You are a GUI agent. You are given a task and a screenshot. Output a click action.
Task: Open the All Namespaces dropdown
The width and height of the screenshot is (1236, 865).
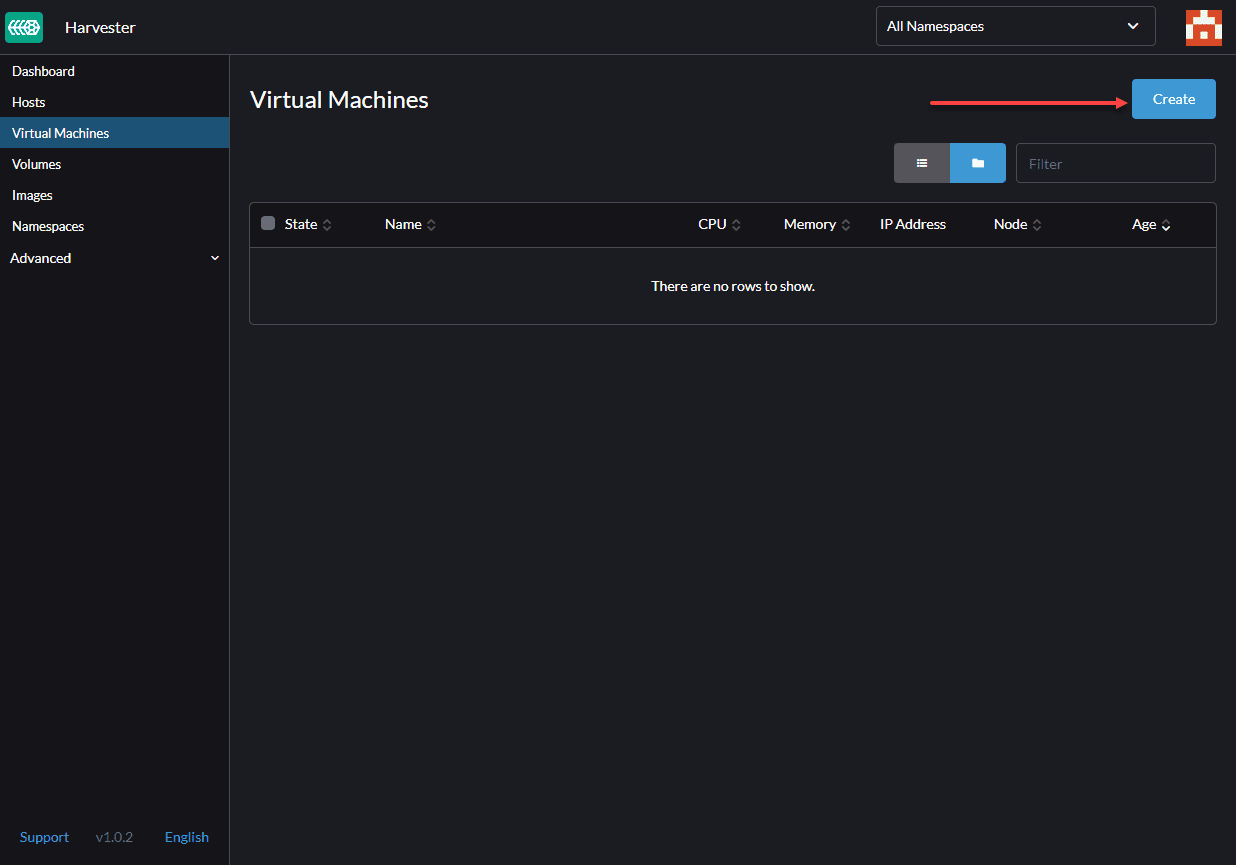point(1016,26)
